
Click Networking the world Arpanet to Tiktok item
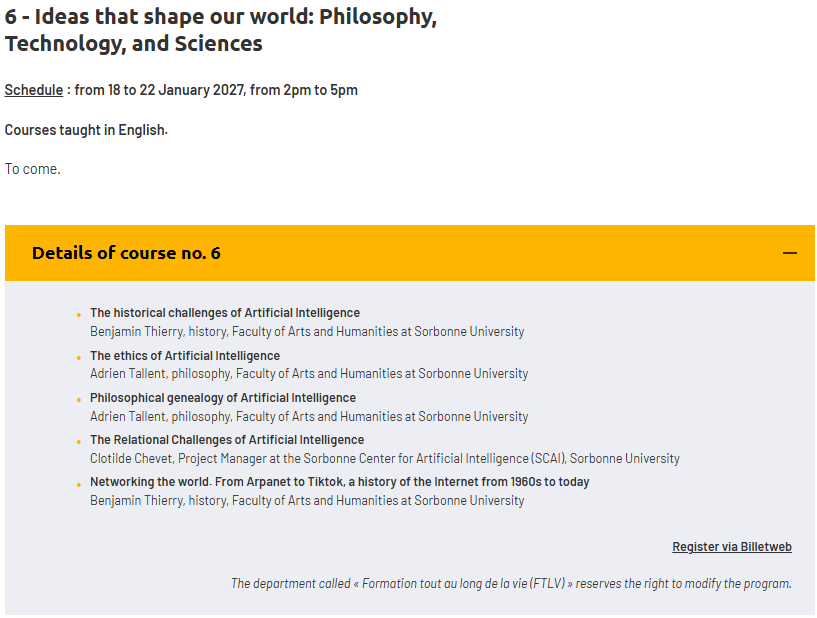coord(340,482)
